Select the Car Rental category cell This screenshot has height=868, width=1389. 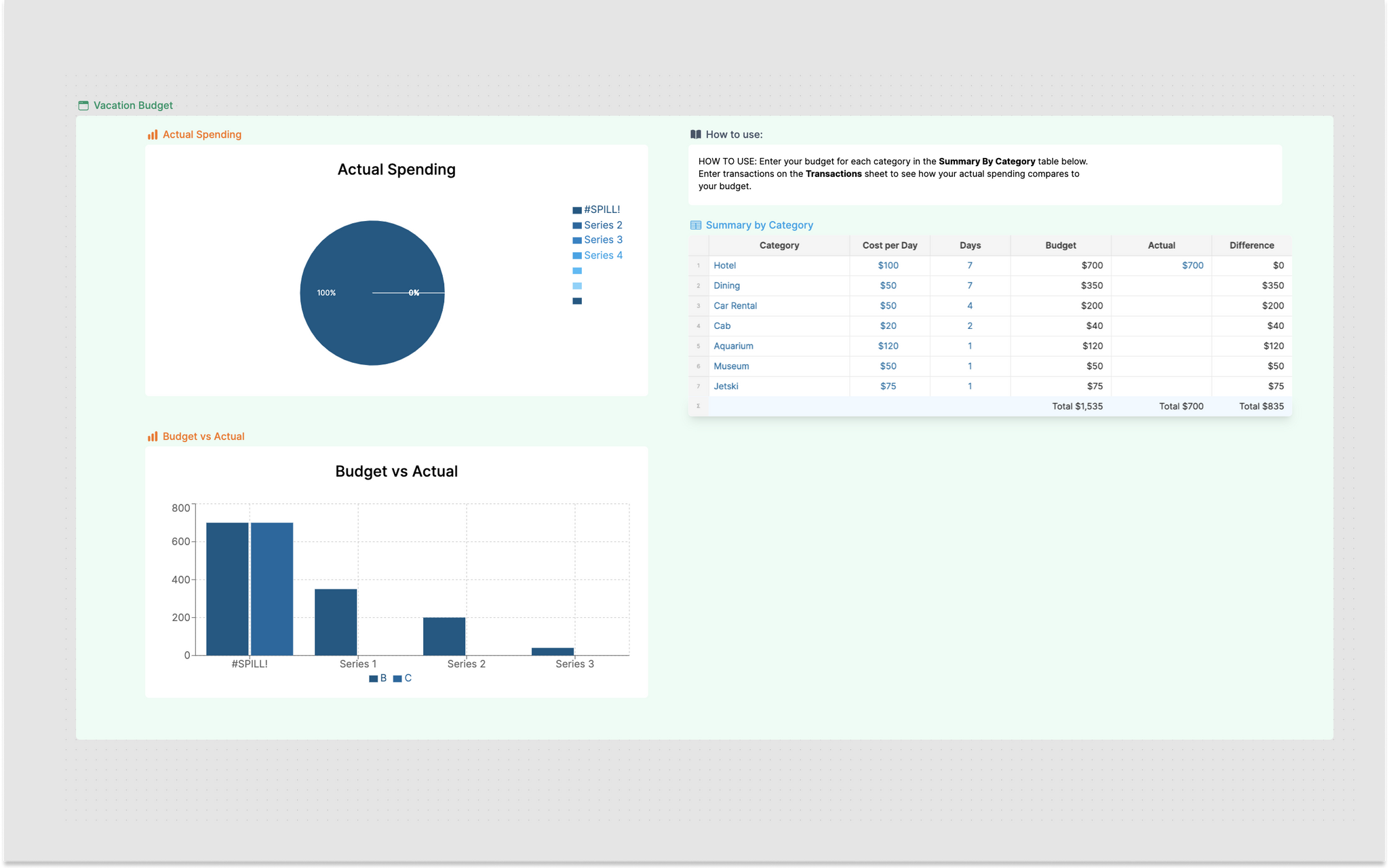779,306
